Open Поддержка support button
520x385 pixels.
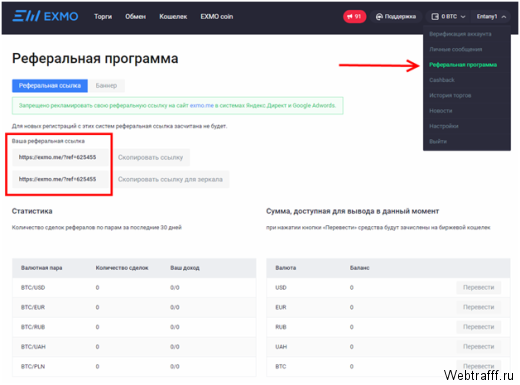click(396, 16)
